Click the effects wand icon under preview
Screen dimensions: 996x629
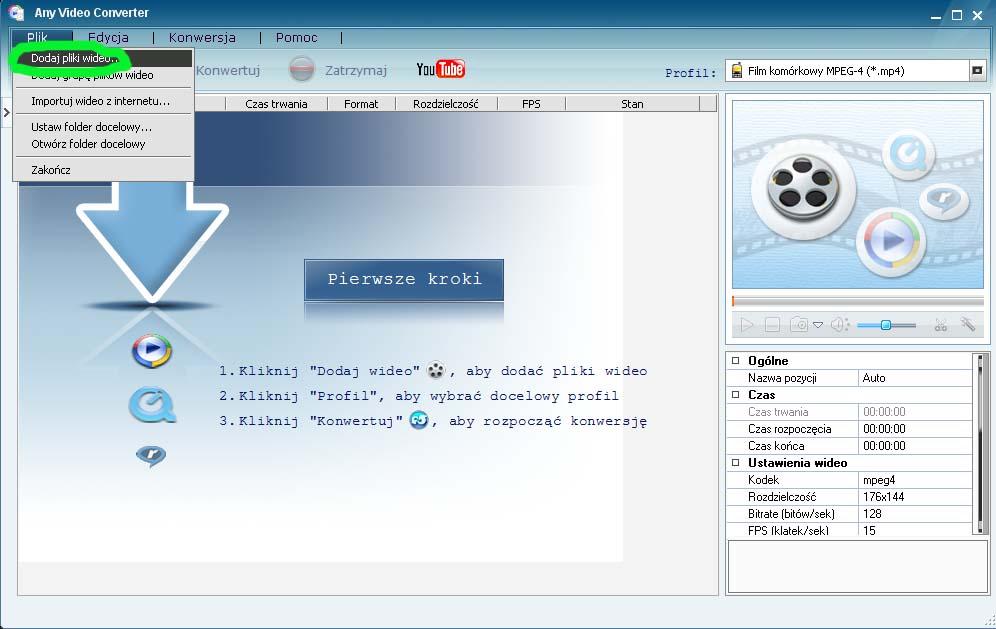tap(967, 325)
